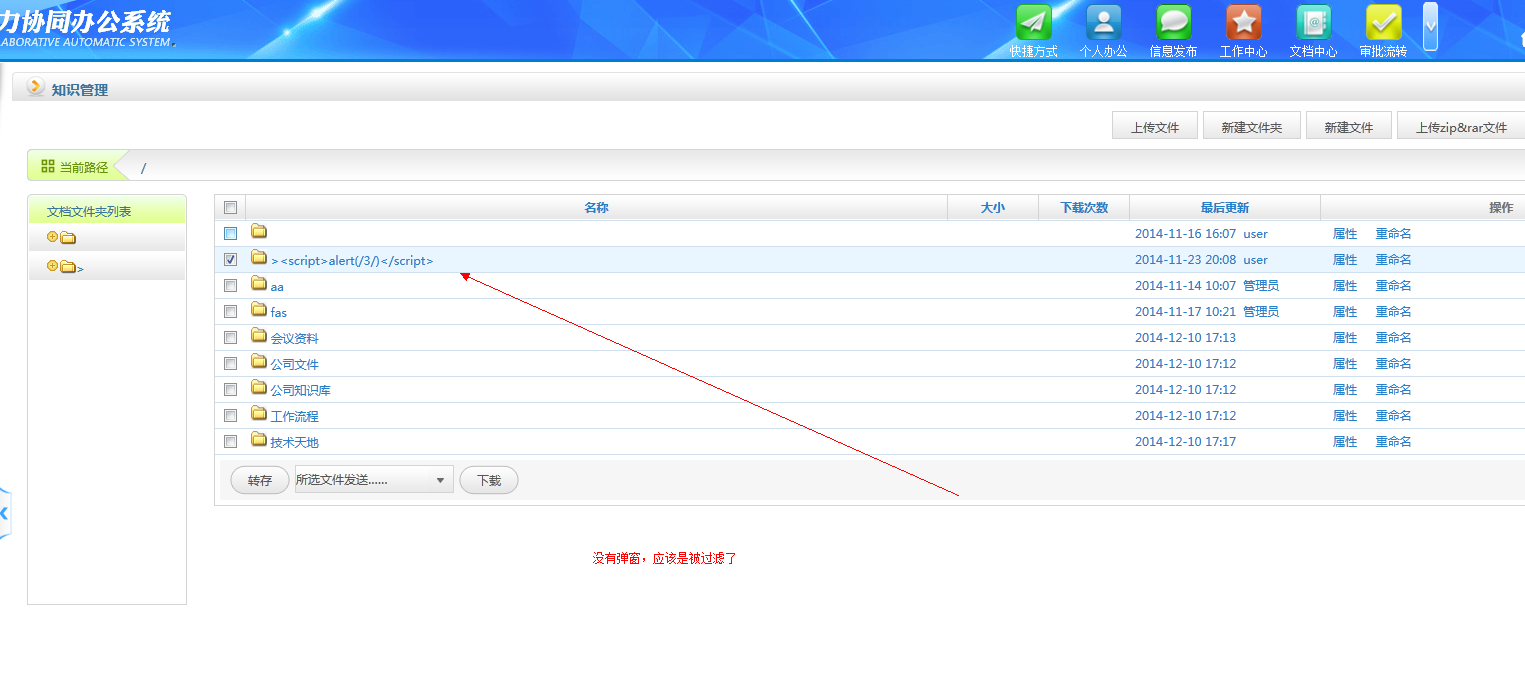Open 属性 for folder aa
The height and width of the screenshot is (685, 1525).
coord(1345,286)
